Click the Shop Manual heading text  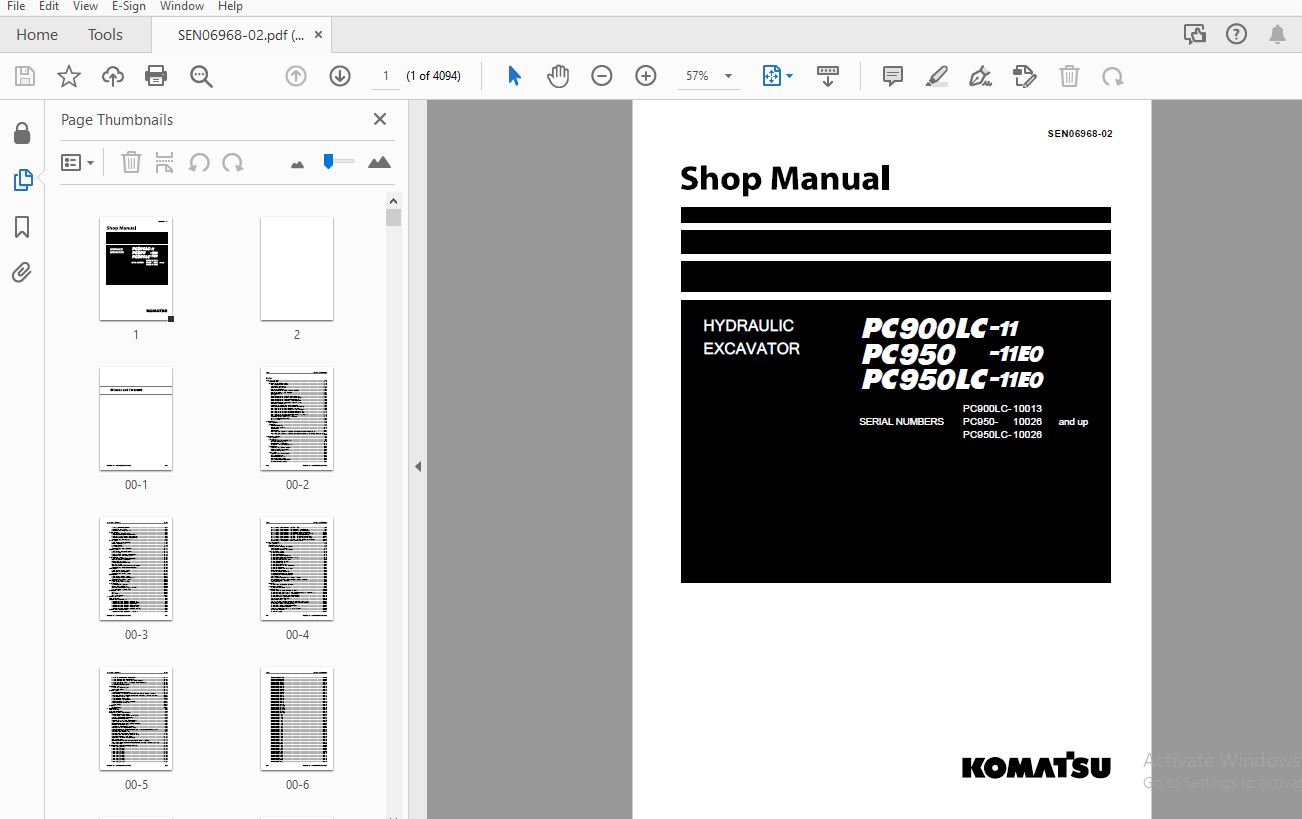785,179
